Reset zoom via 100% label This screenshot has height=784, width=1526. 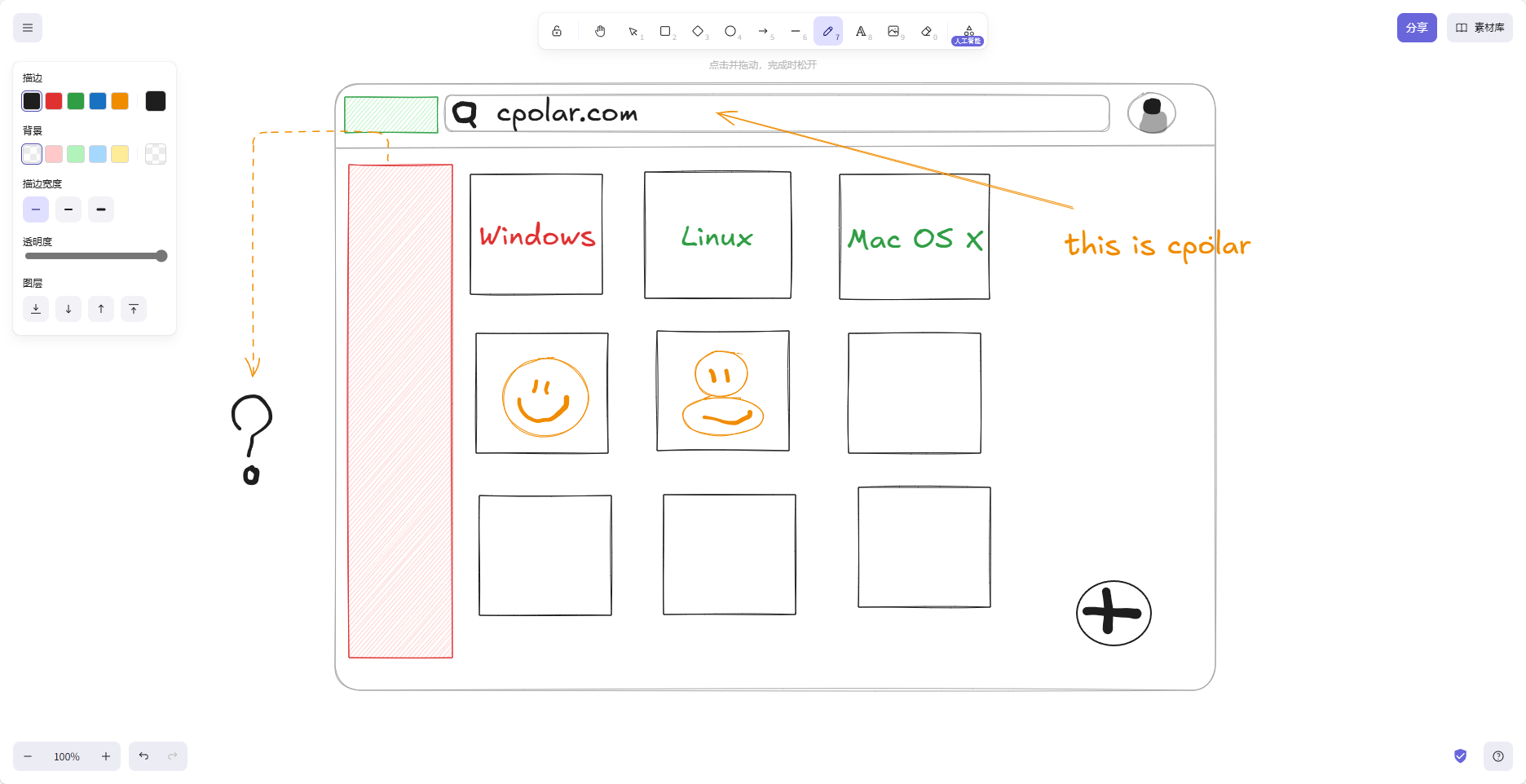(x=67, y=756)
